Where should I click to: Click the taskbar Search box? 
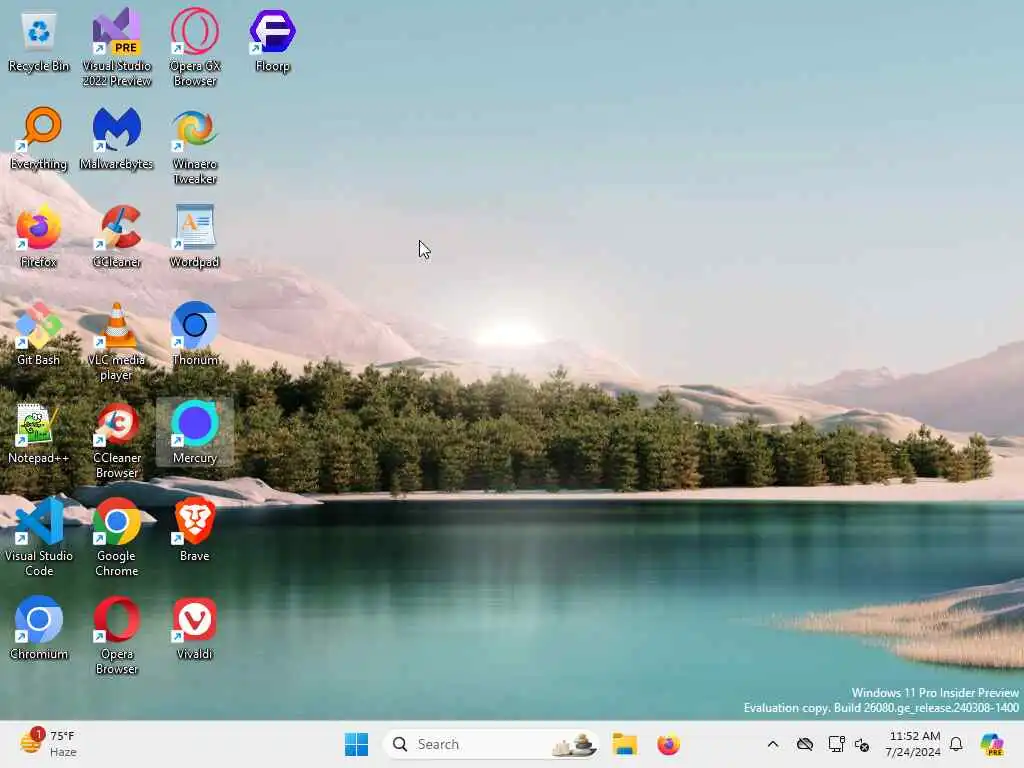click(490, 744)
